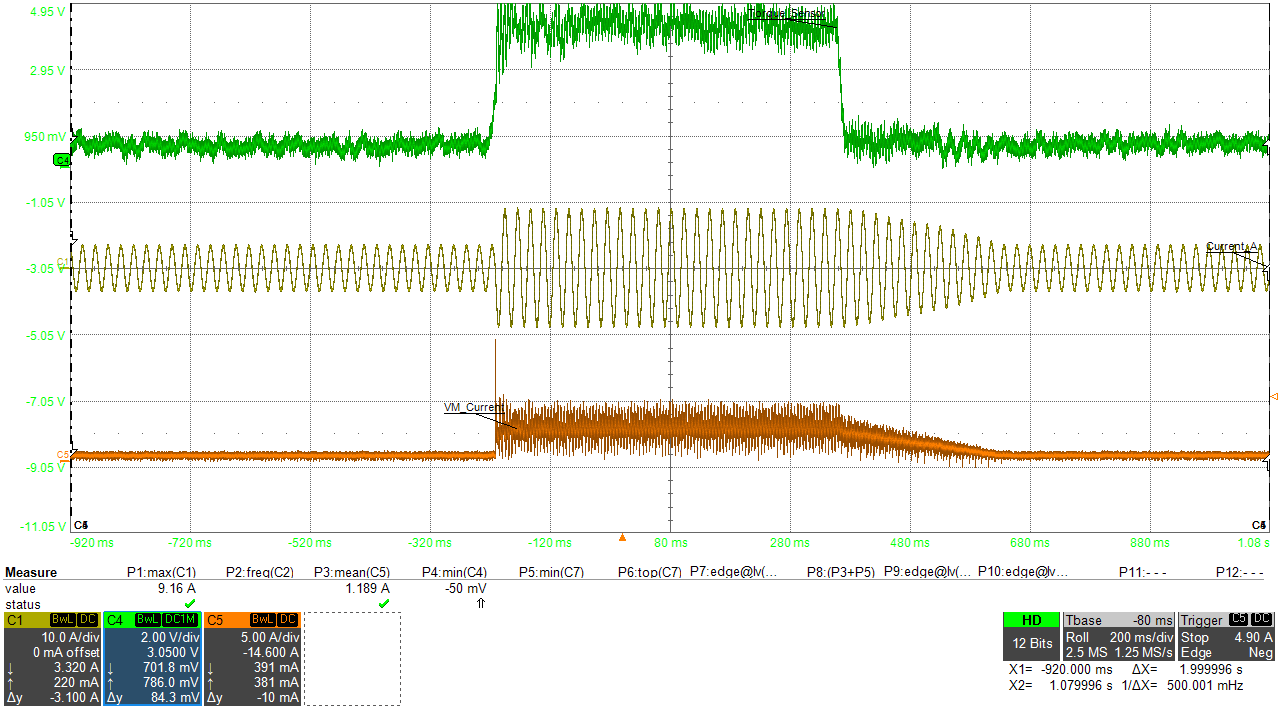The height and width of the screenshot is (707, 1280).
Task: Click the orange trigger position marker below the grid
Action: [623, 537]
